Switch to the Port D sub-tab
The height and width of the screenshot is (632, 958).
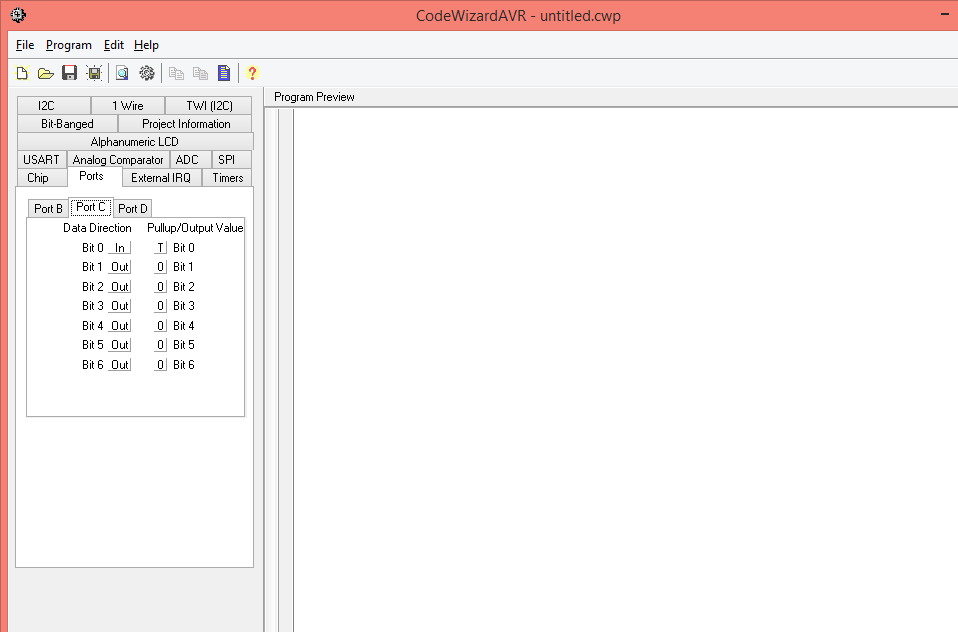pyautogui.click(x=133, y=208)
